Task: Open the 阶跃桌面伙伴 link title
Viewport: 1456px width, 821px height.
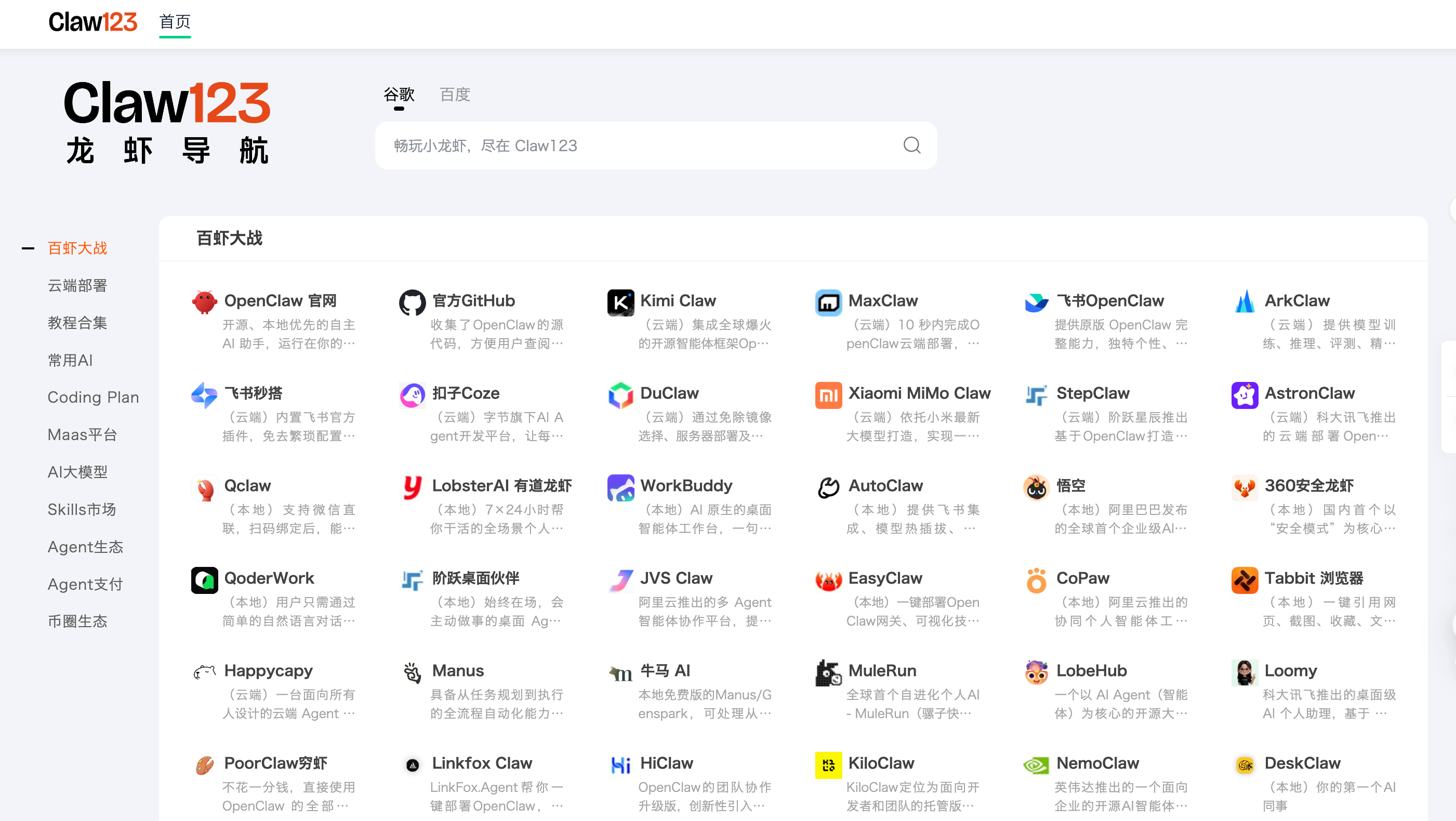Action: (x=475, y=578)
